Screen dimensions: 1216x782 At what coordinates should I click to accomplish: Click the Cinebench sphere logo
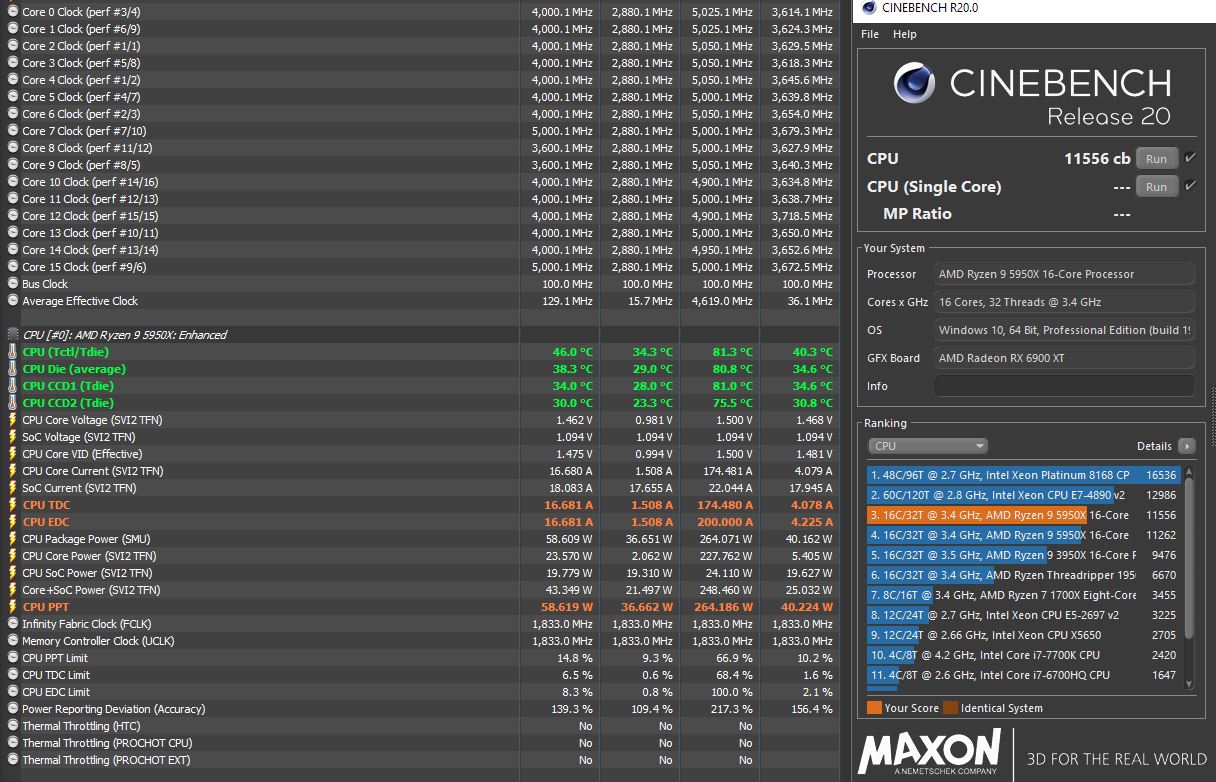coord(915,84)
